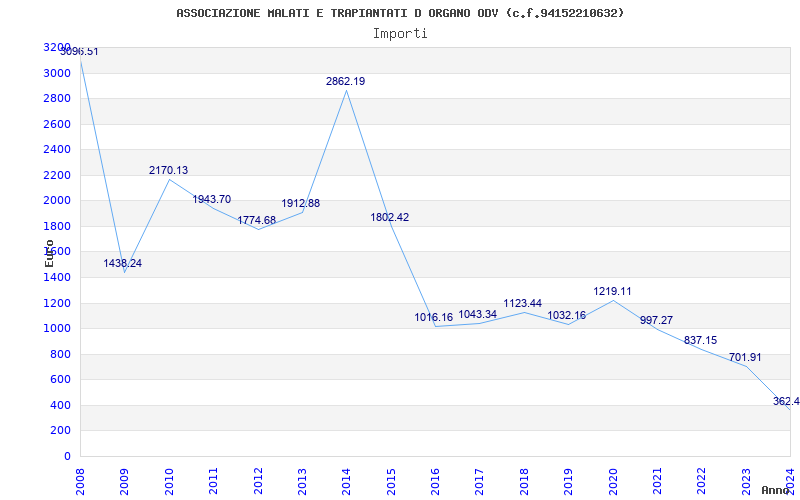Select the 1912.88 data label
Viewport: 800px width, 500px height.
click(x=301, y=204)
